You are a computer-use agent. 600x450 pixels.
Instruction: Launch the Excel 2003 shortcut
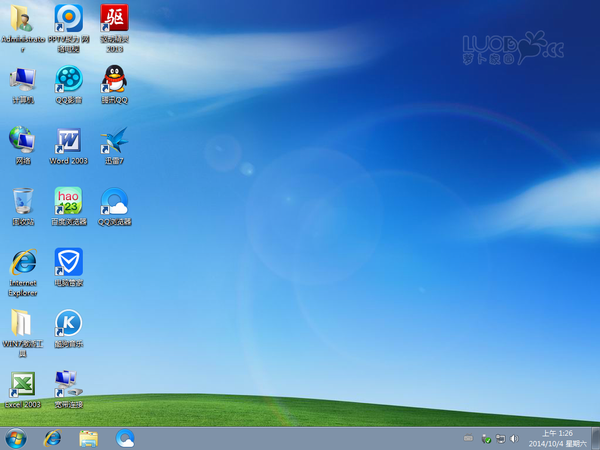[x=22, y=384]
